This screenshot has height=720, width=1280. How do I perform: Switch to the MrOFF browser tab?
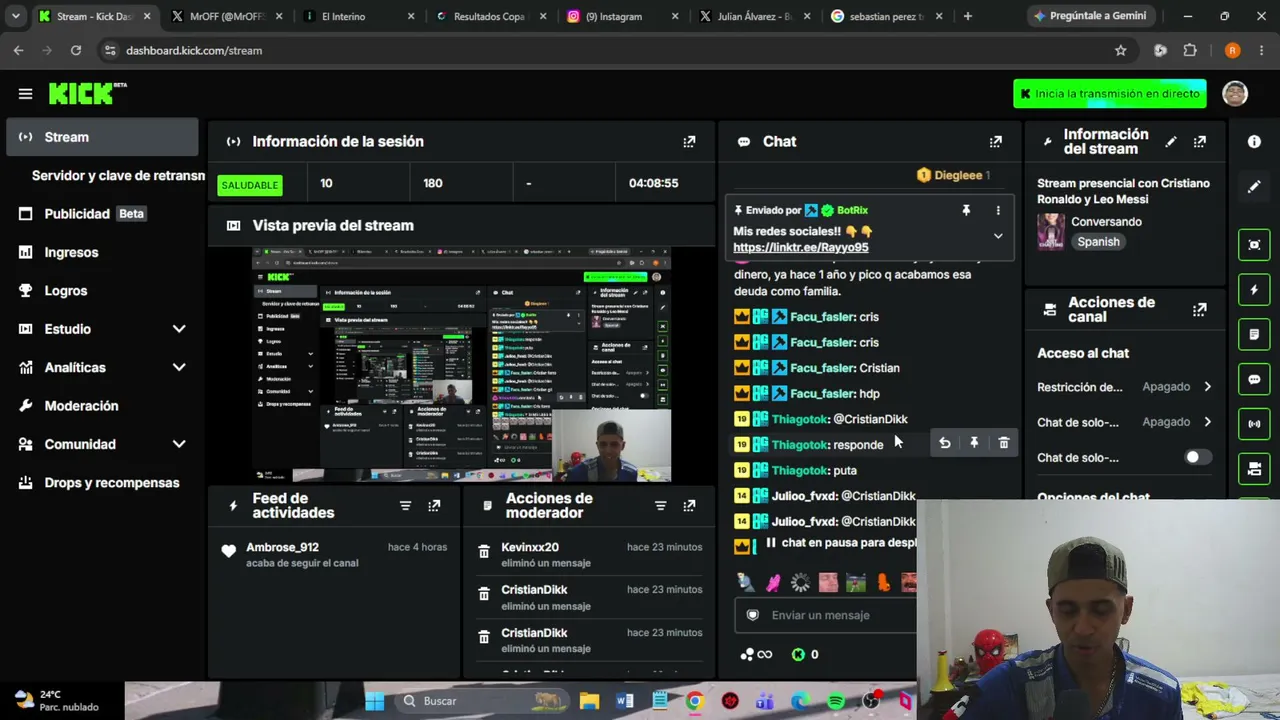227,16
